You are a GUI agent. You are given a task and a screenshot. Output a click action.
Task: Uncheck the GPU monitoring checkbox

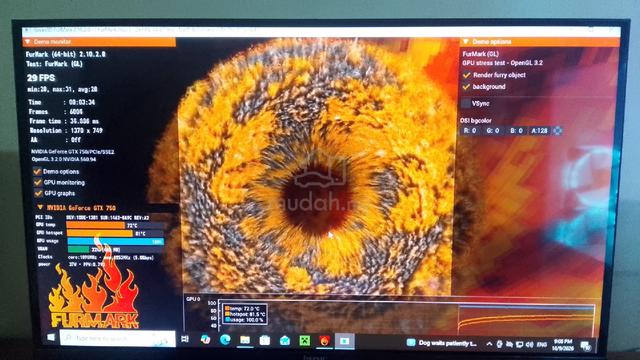(38, 182)
